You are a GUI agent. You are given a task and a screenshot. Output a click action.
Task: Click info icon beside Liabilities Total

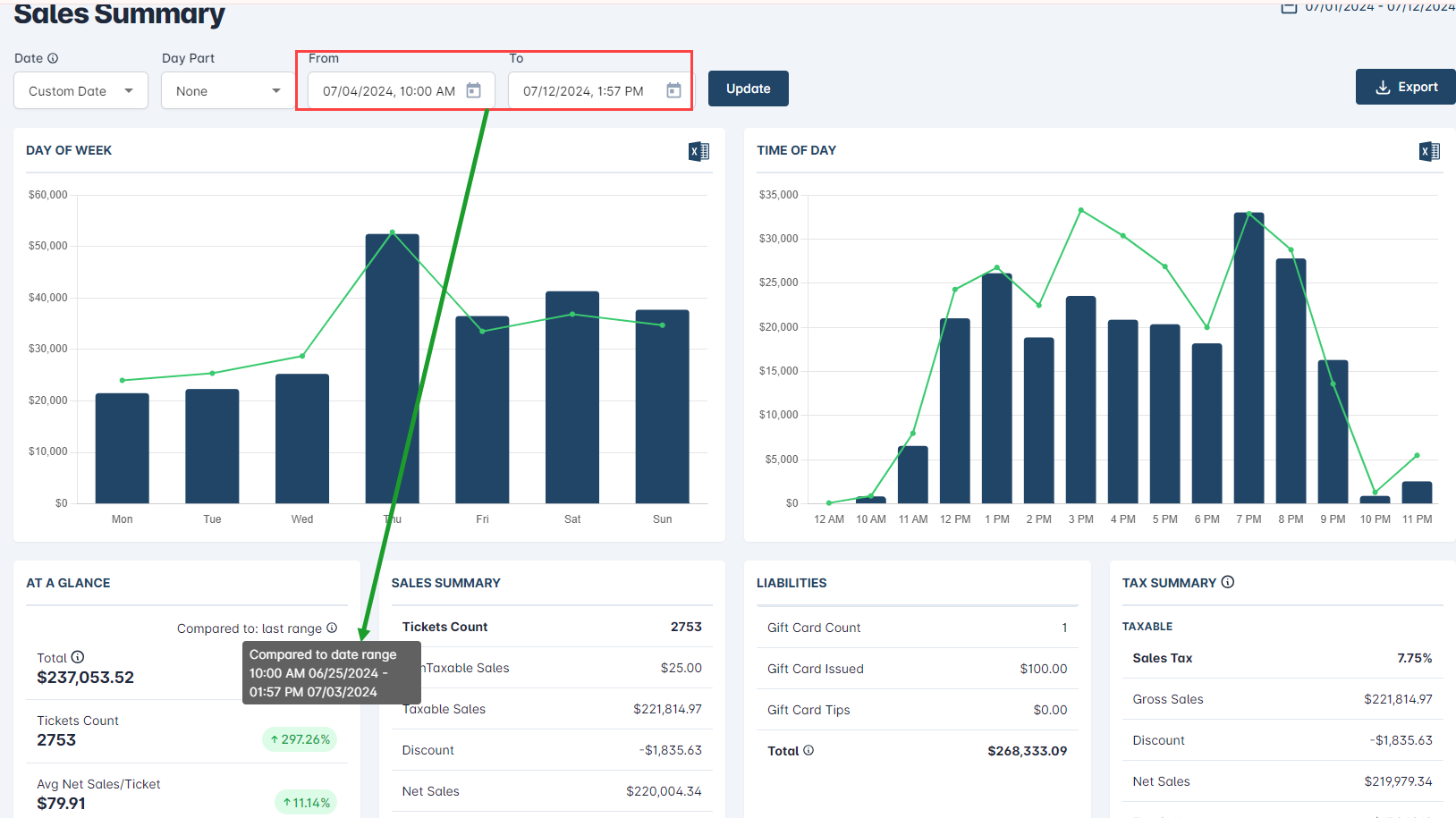pyautogui.click(x=808, y=750)
